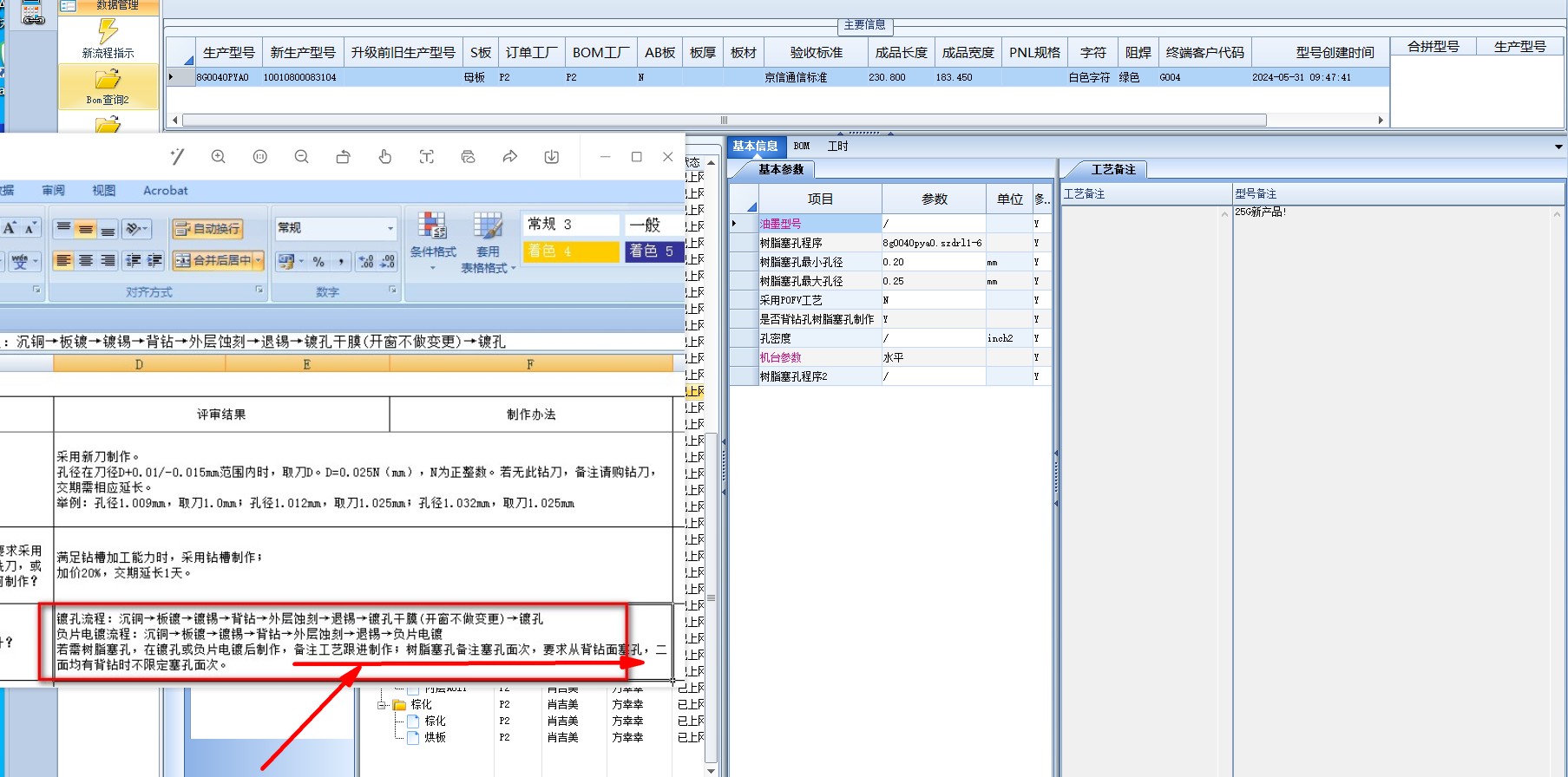The height and width of the screenshot is (777, 1568).
Task: Select the hand pan tool in viewer
Action: 385,157
